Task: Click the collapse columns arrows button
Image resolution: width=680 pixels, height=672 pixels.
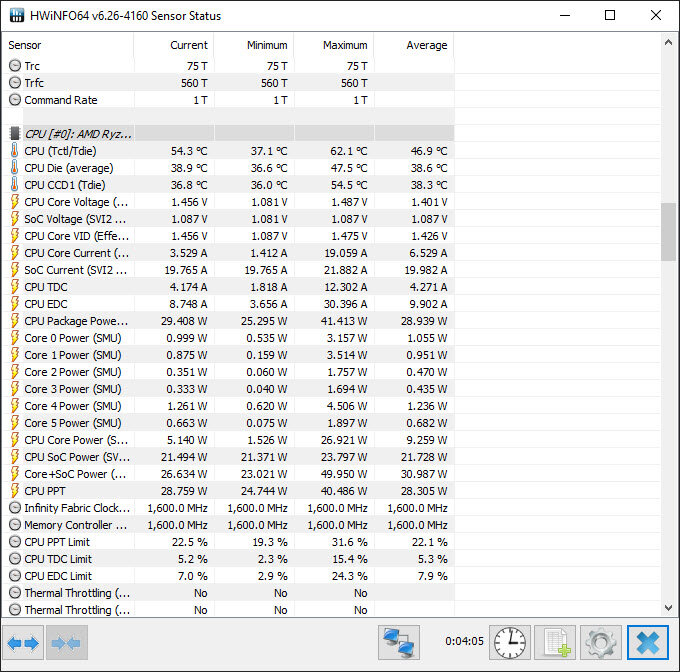Action: click(67, 643)
